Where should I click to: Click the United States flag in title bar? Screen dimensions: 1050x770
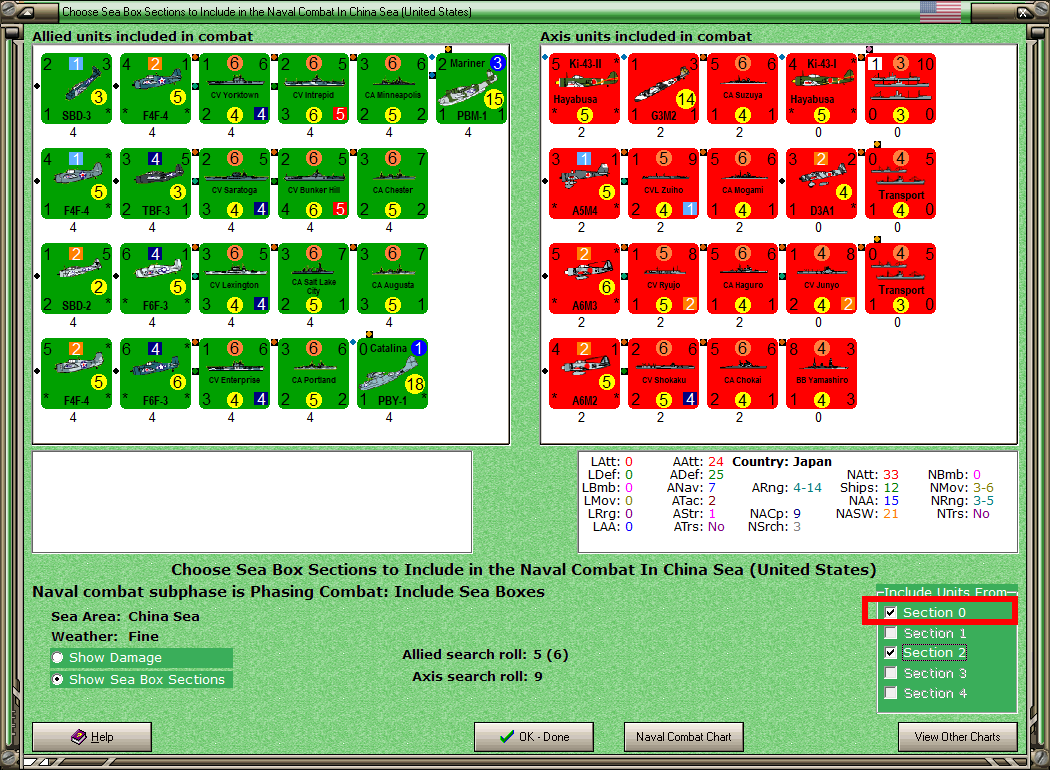pyautogui.click(x=940, y=11)
